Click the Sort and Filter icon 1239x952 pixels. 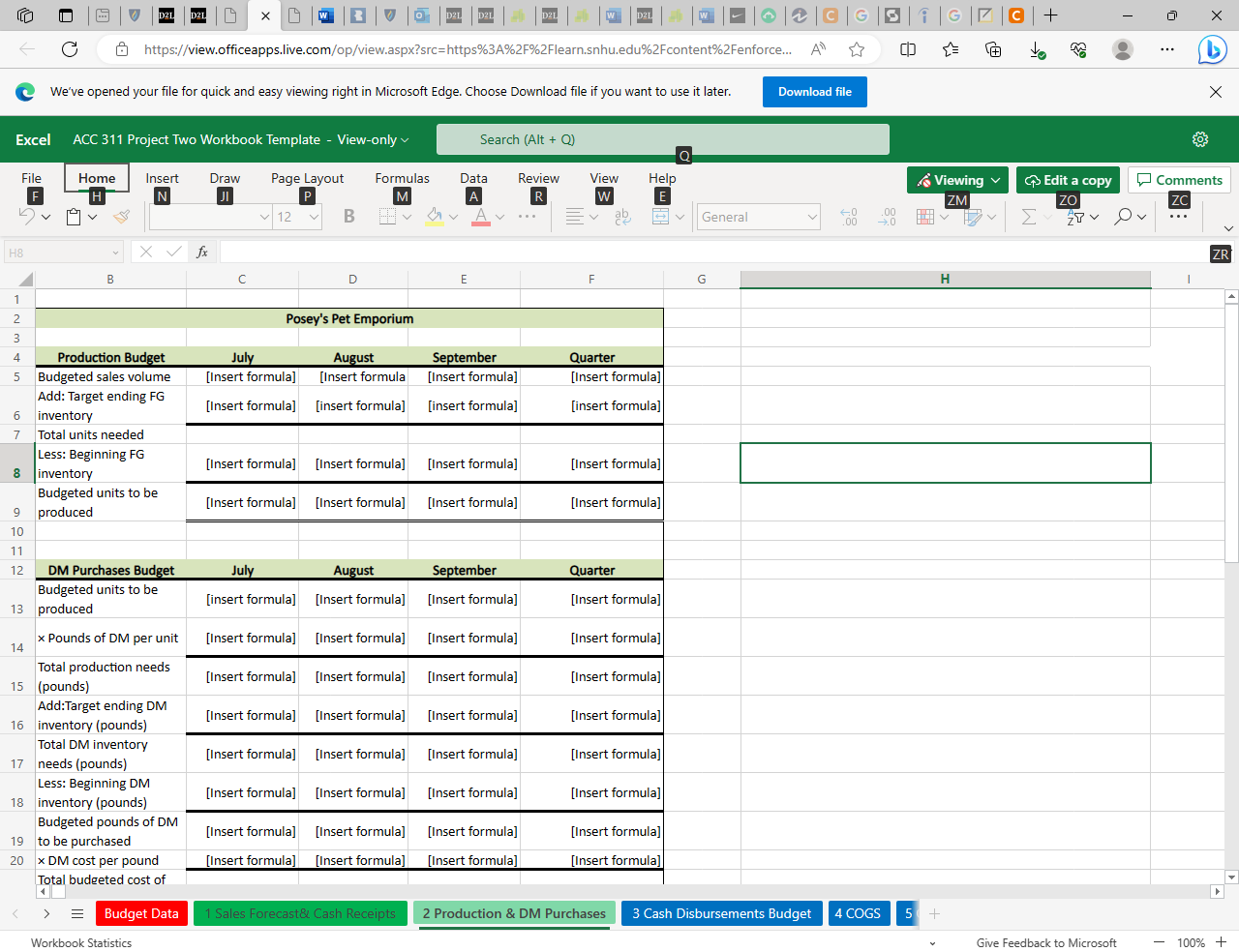click(1075, 217)
